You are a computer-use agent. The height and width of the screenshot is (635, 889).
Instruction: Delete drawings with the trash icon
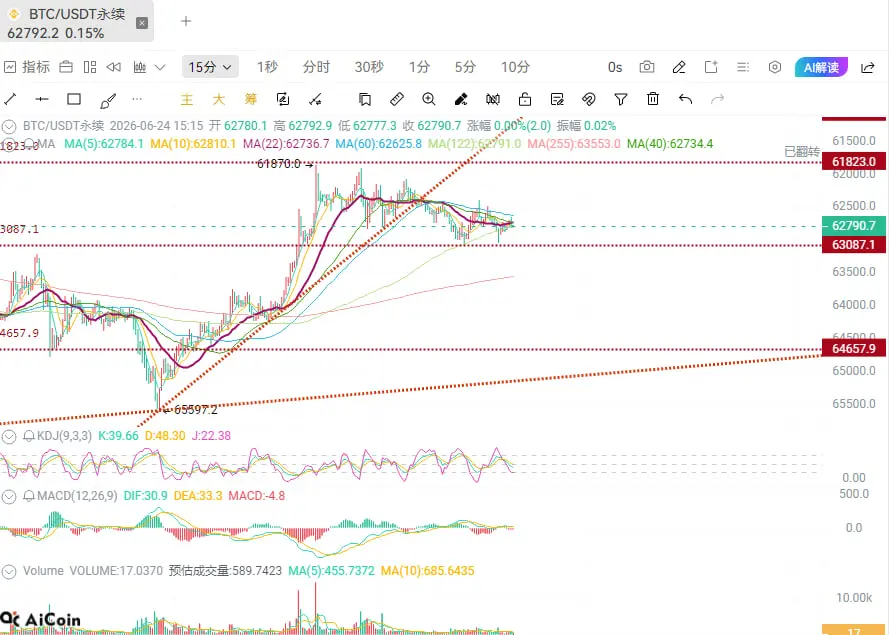(x=653, y=99)
